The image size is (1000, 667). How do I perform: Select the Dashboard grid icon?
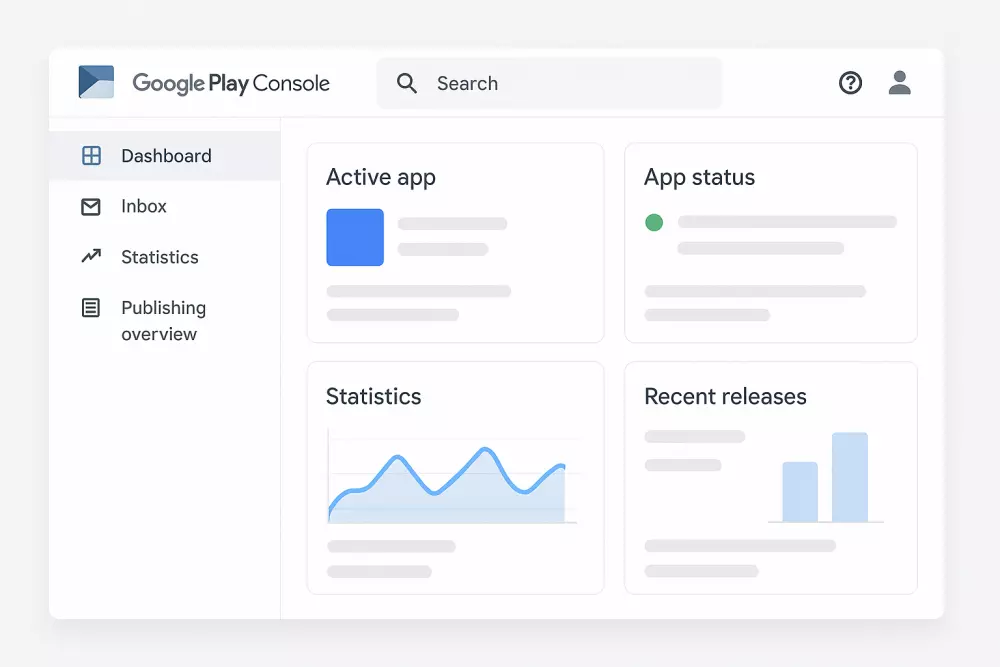[92, 156]
